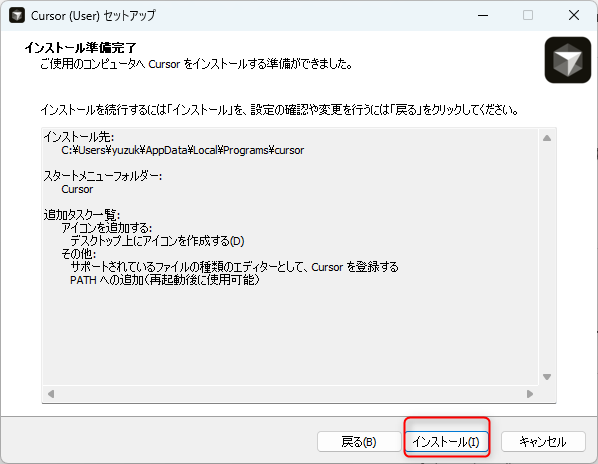Click the large Cursor logo at top right
598x464 pixels.
tap(567, 60)
